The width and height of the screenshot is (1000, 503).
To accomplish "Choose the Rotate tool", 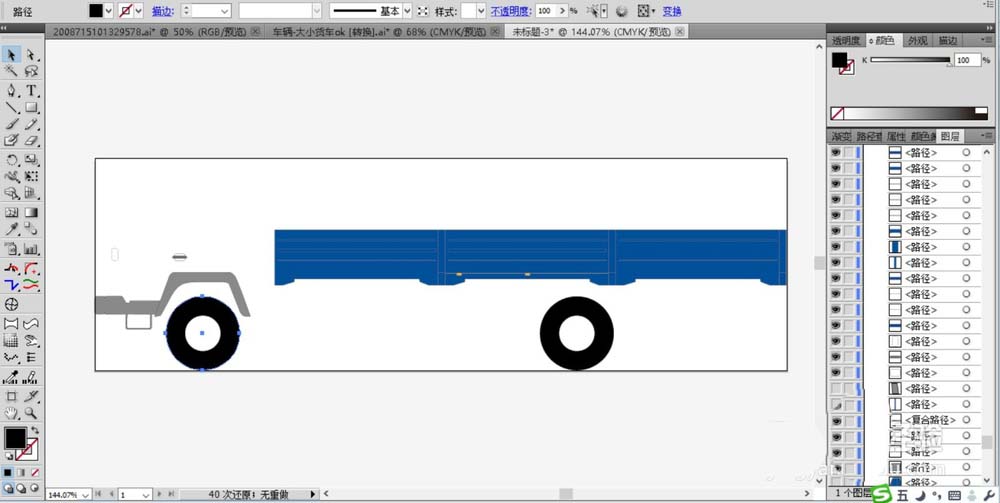I will pos(11,160).
